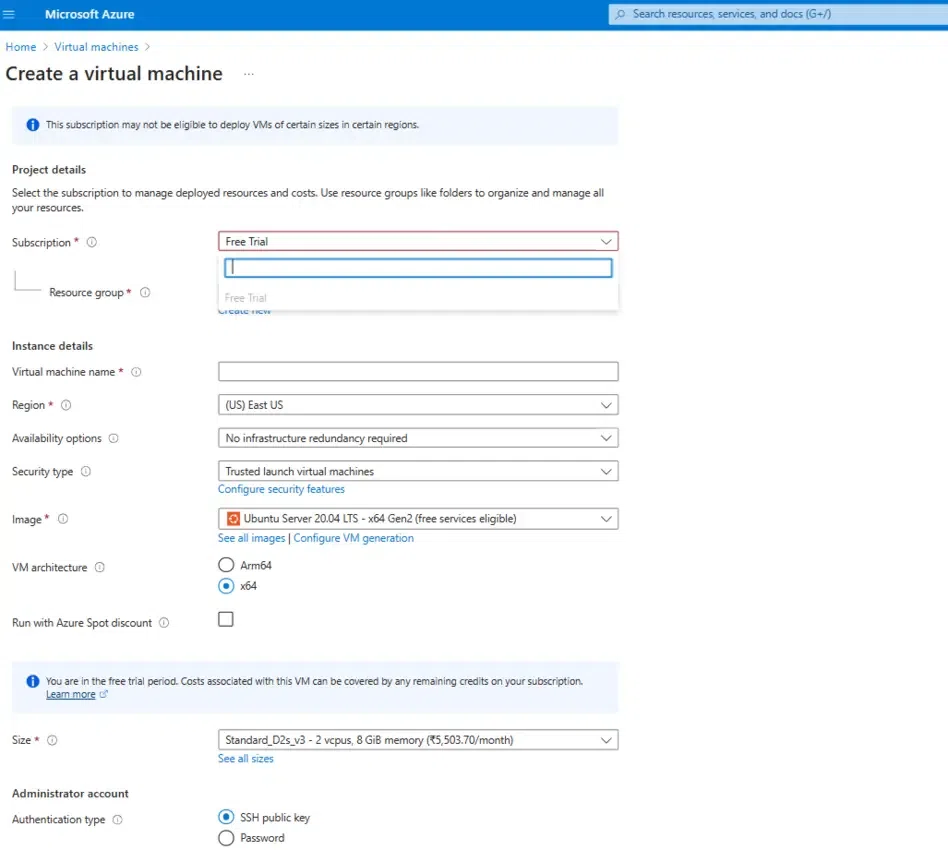Click the Virtual machine name field
The width and height of the screenshot is (948, 850).
[418, 372]
